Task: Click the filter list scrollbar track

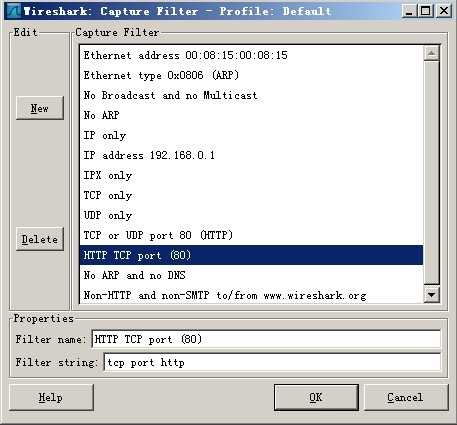Action: [x=432, y=173]
